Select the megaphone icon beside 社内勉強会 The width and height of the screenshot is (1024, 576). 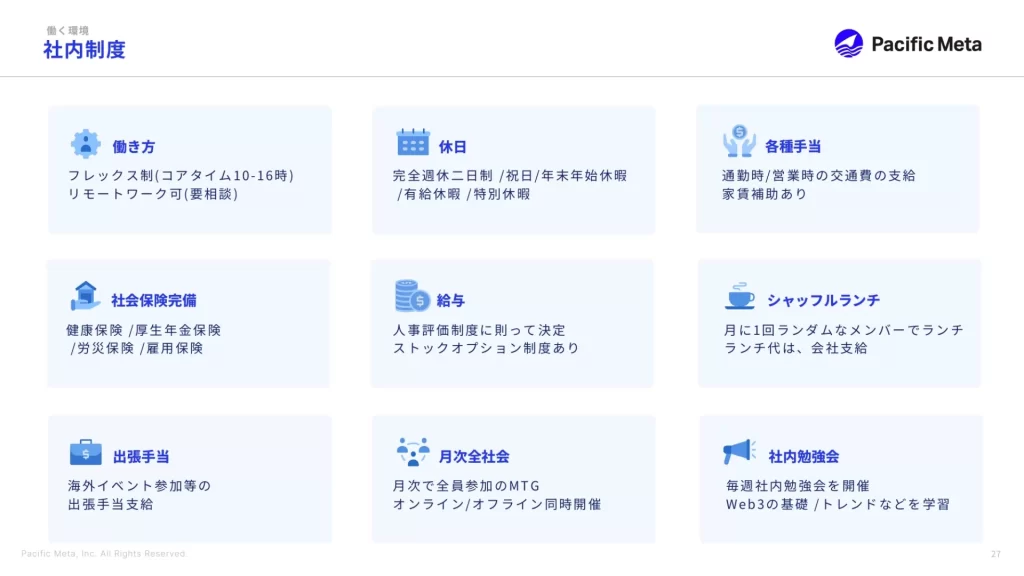pyautogui.click(x=739, y=452)
